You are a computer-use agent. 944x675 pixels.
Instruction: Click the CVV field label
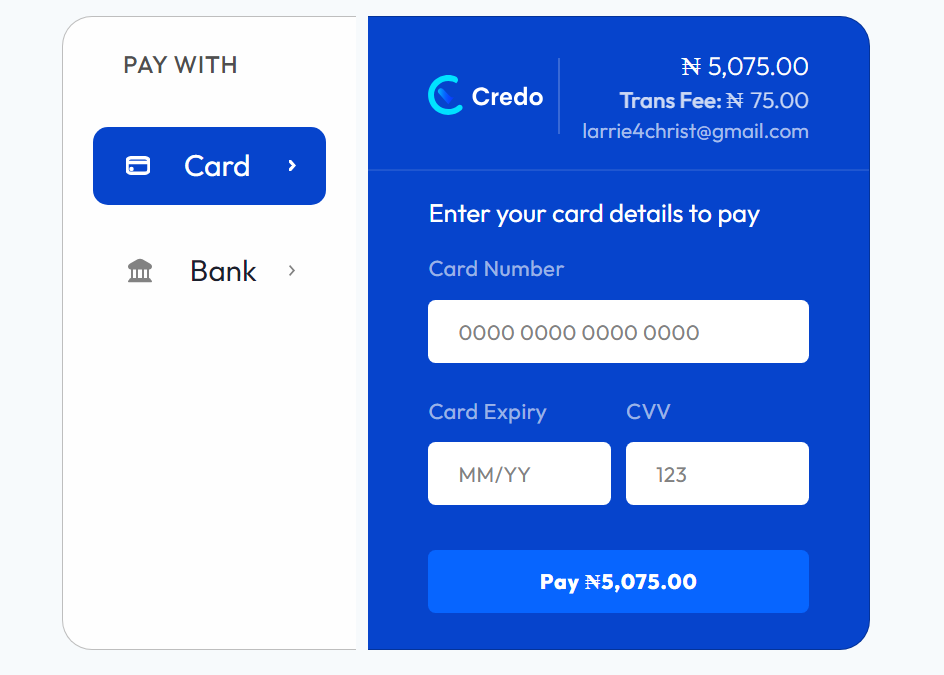tap(648, 412)
